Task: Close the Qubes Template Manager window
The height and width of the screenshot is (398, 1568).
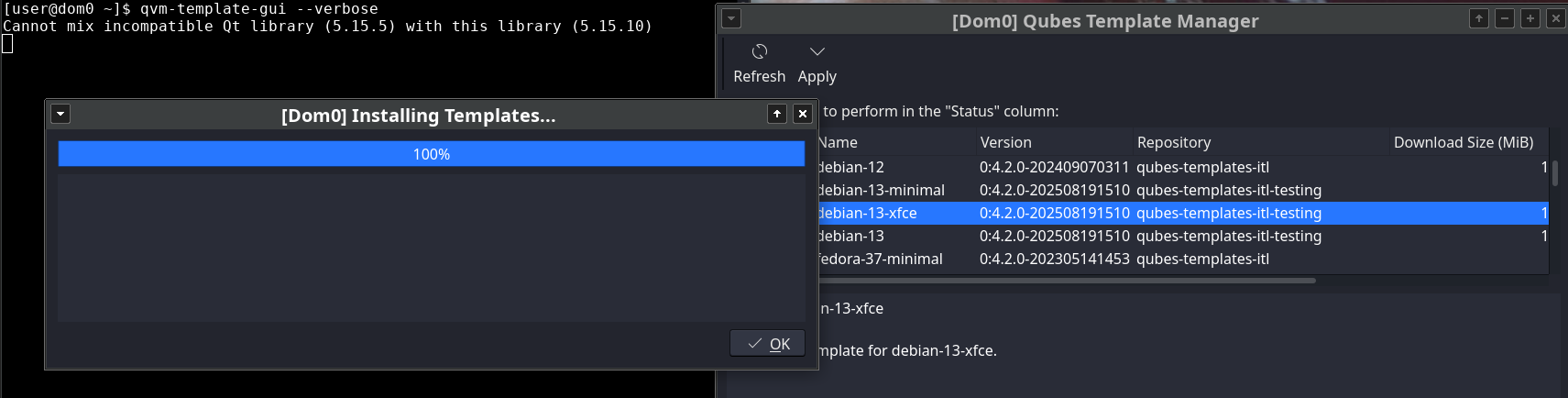Action: (1556, 18)
